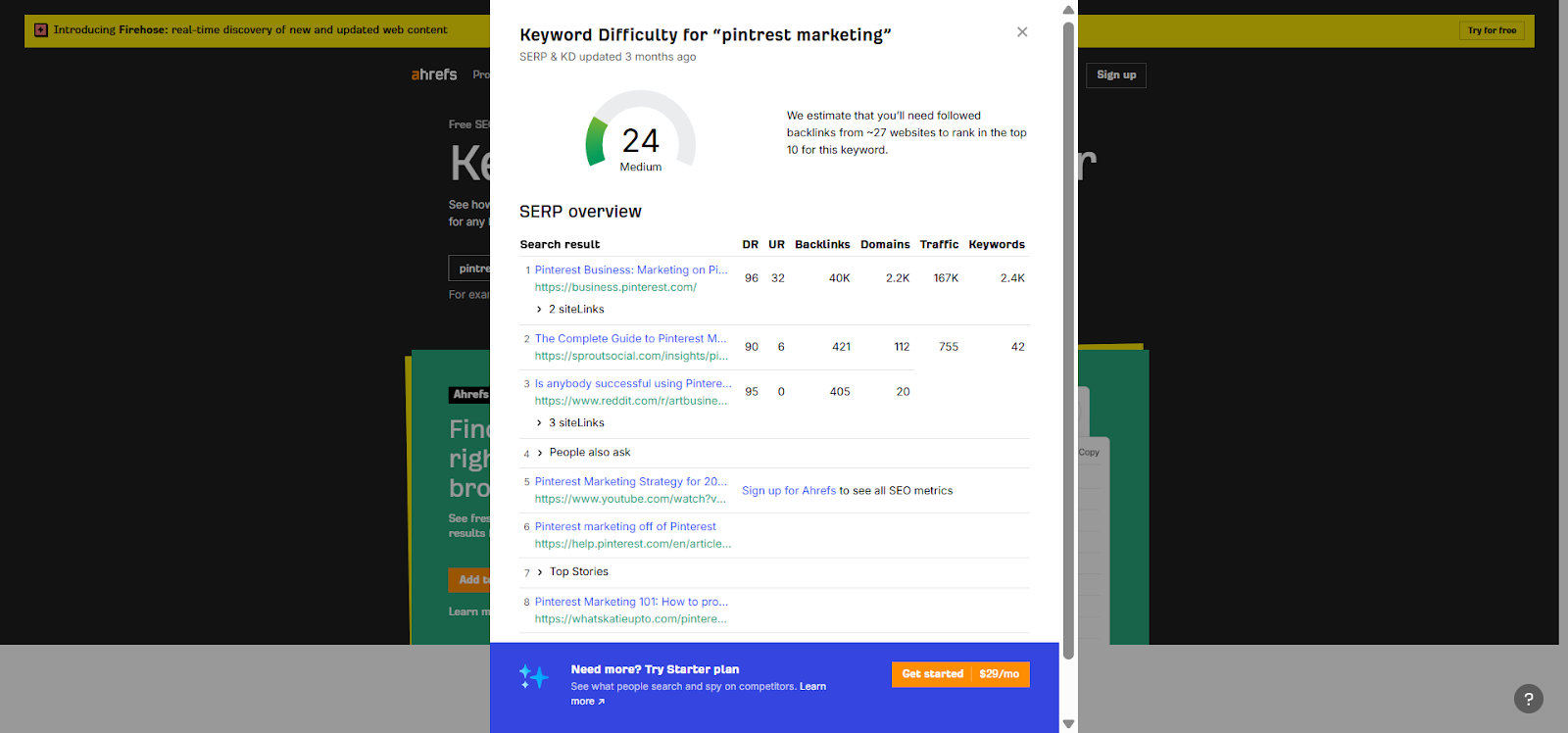The width and height of the screenshot is (1568, 733).
Task: Open the business.pinterest.com URL
Action: tap(615, 288)
